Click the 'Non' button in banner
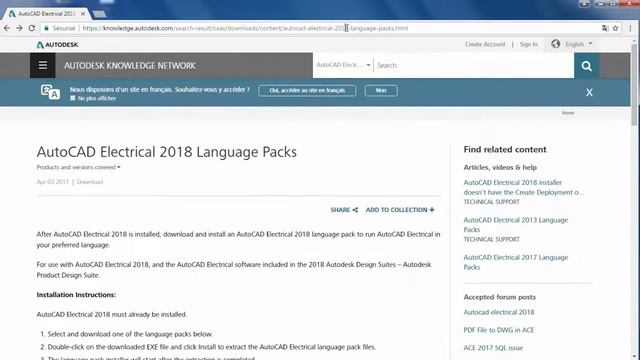This screenshot has height=360, width=640. click(x=381, y=90)
